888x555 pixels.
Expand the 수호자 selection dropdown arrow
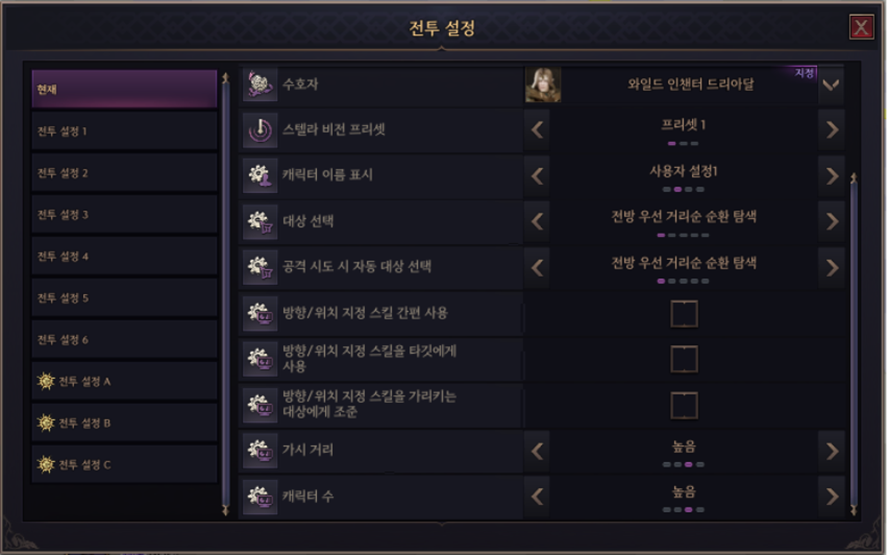(x=831, y=86)
